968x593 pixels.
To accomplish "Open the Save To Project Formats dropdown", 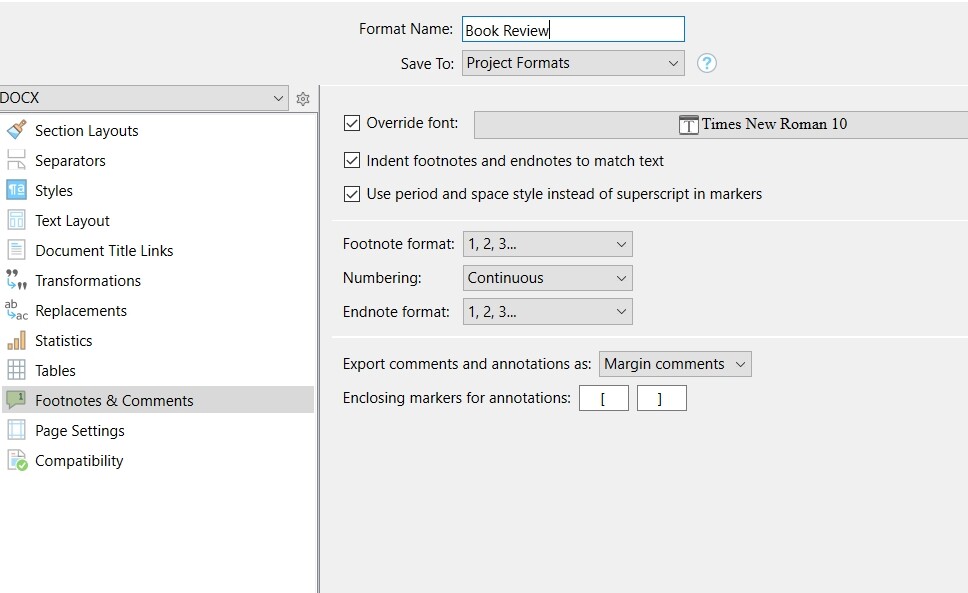I will point(573,63).
